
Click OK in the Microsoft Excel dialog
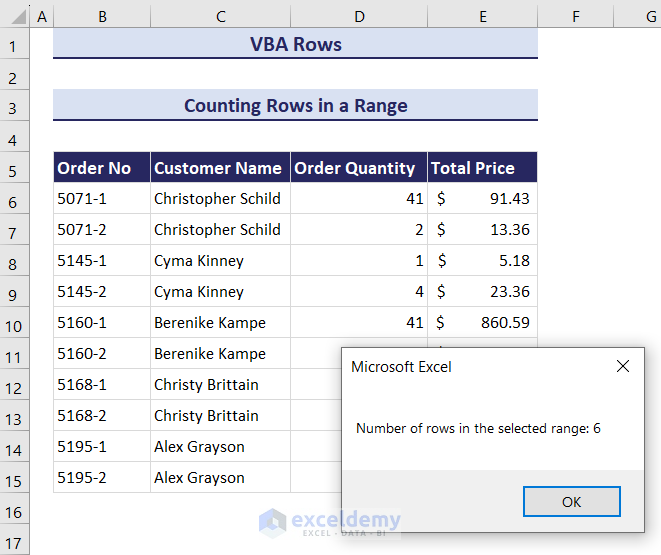pyautogui.click(x=571, y=502)
